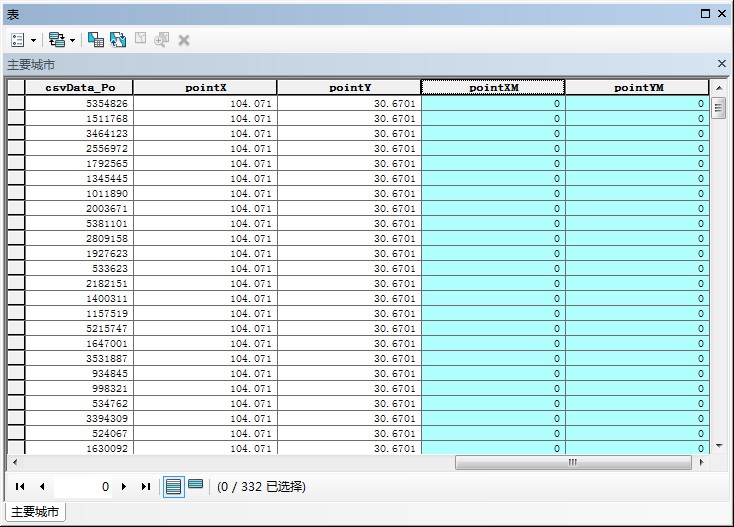Close the 主要城市 table panel
Viewport: 734px width, 527px height.
click(722, 63)
